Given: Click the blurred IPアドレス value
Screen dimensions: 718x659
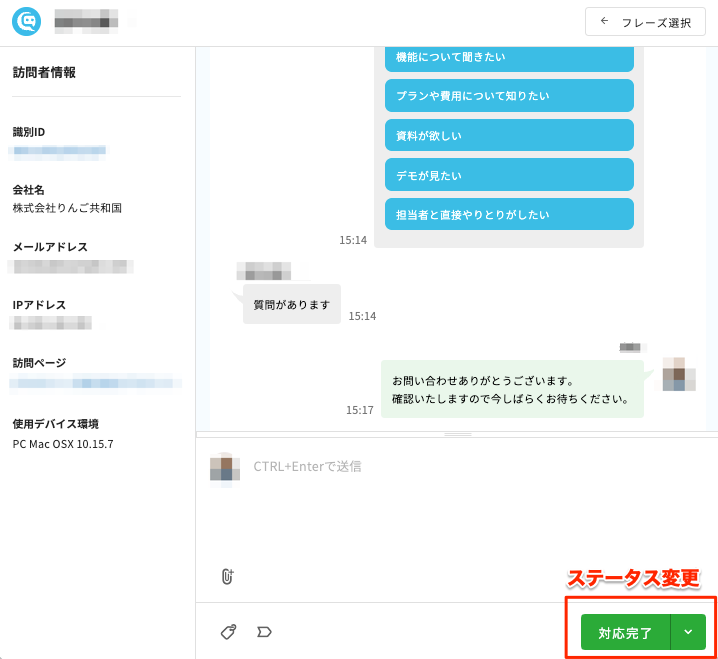Looking at the screenshot, I should pyautogui.click(x=50, y=323).
